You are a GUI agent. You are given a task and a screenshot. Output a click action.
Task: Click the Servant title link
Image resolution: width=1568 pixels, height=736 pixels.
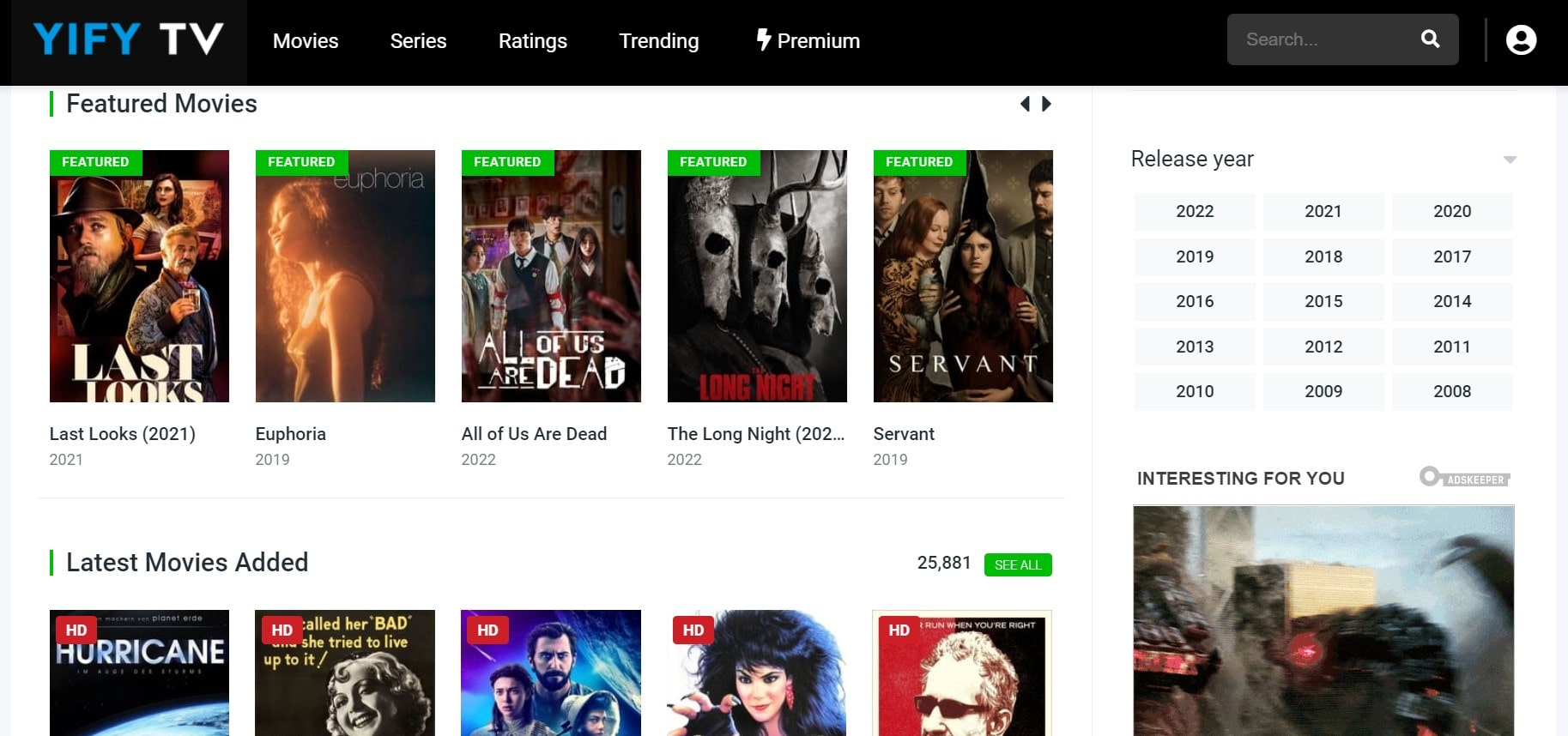(x=904, y=434)
